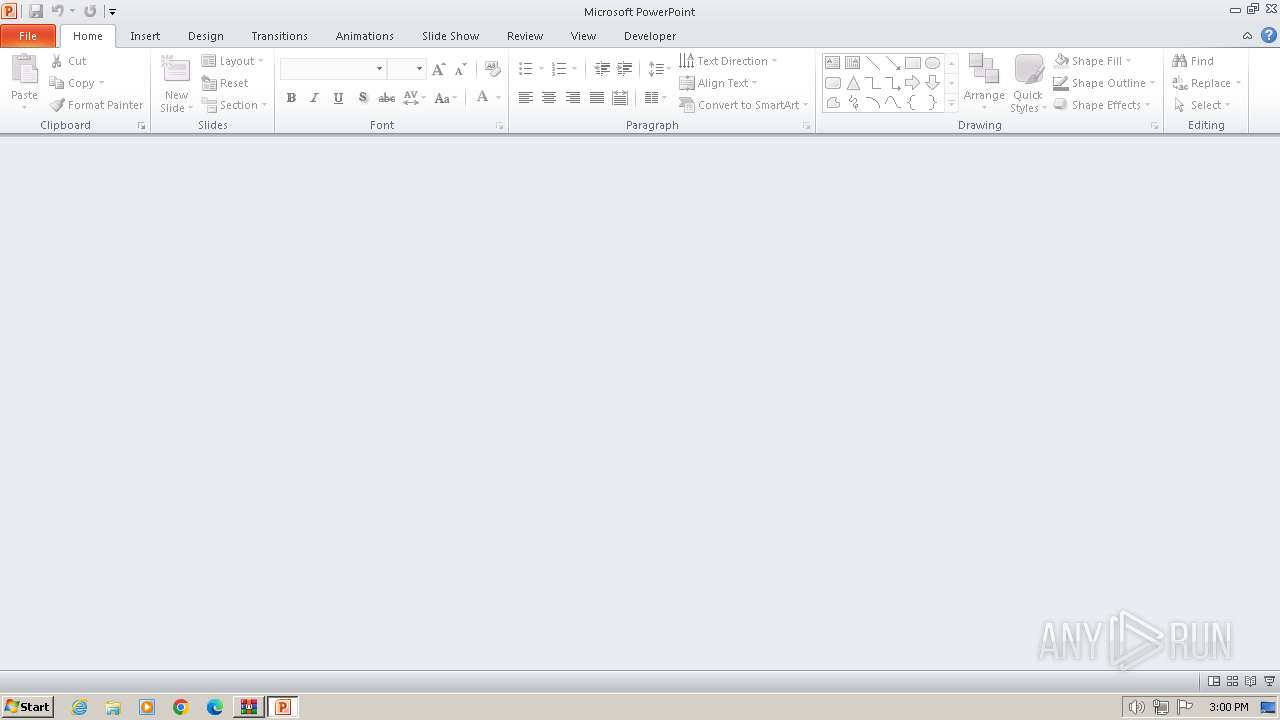Viewport: 1280px width, 720px height.
Task: Toggle text shadow
Action: pos(362,98)
